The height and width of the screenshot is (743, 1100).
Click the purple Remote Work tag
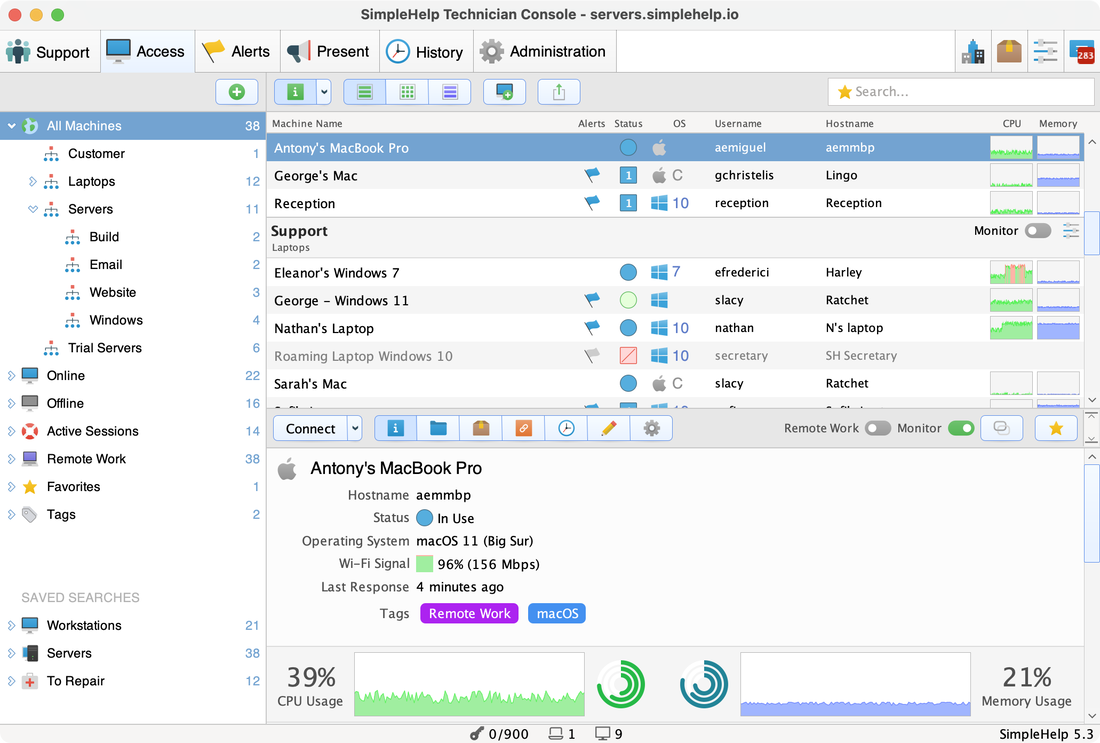469,613
